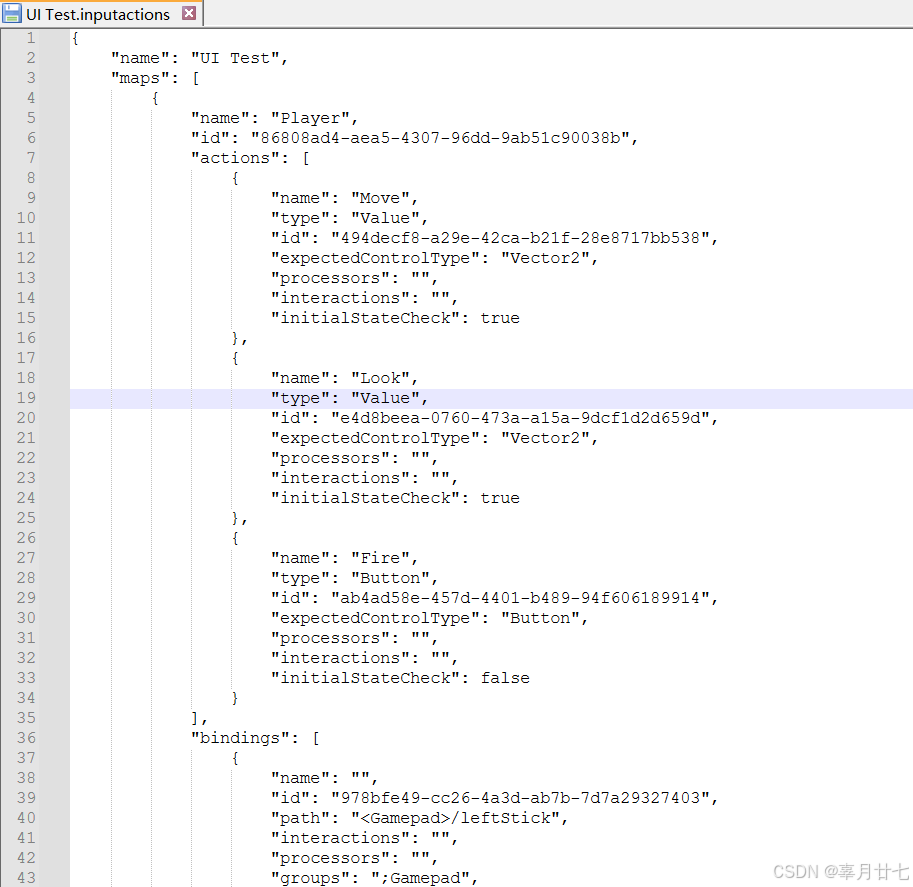913x887 pixels.
Task: Click the "bindings" array label on line 36
Action: [x=232, y=737]
